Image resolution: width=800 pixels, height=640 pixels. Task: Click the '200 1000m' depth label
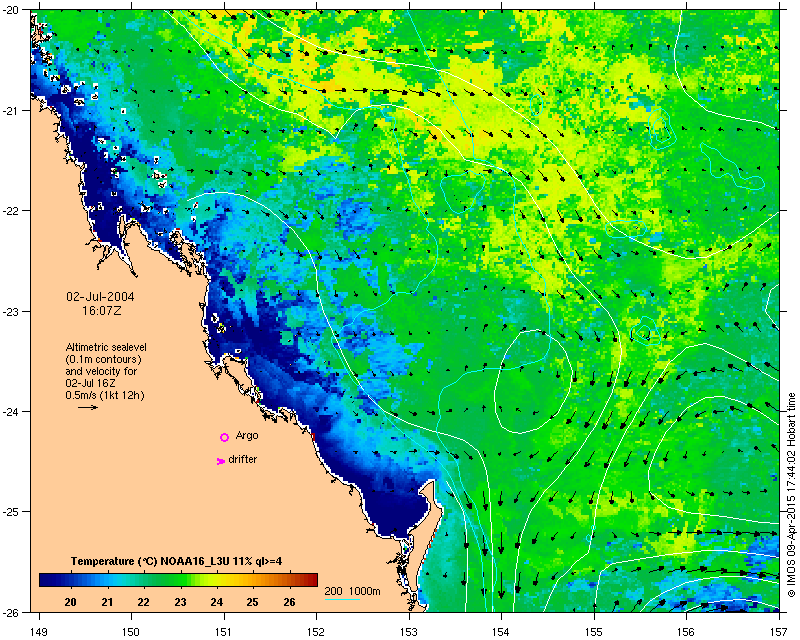coord(353,592)
